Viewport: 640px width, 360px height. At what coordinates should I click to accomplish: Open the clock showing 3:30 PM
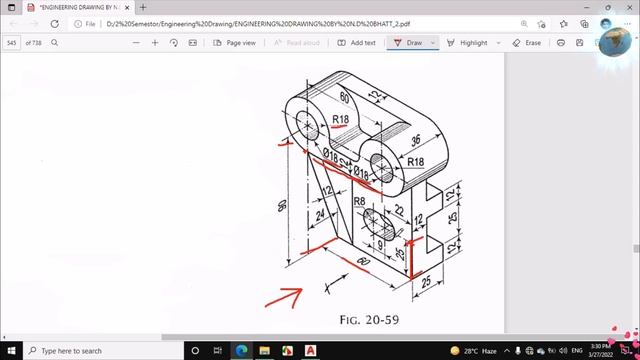(x=600, y=351)
